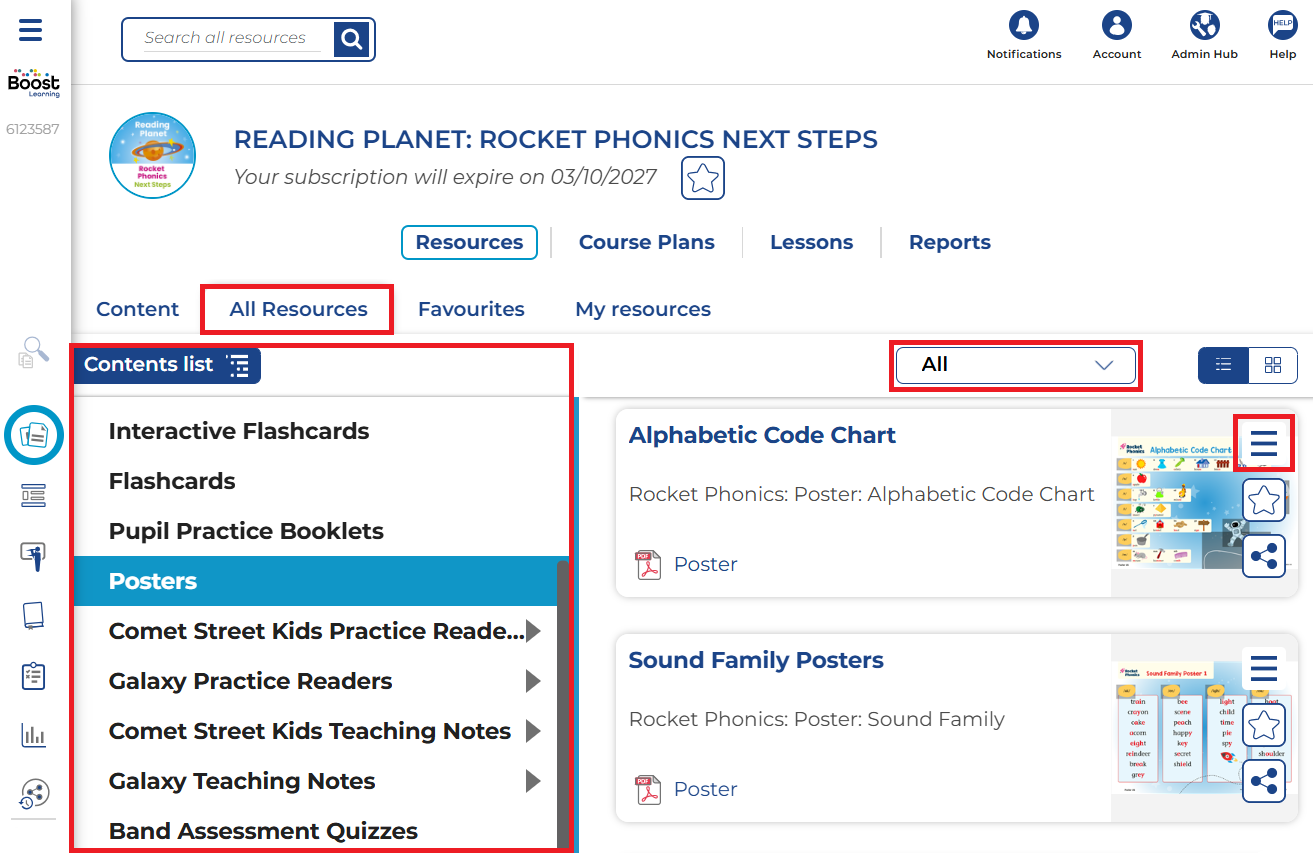
Task: Share the Alphabetic Code Chart resource
Action: 1264,556
